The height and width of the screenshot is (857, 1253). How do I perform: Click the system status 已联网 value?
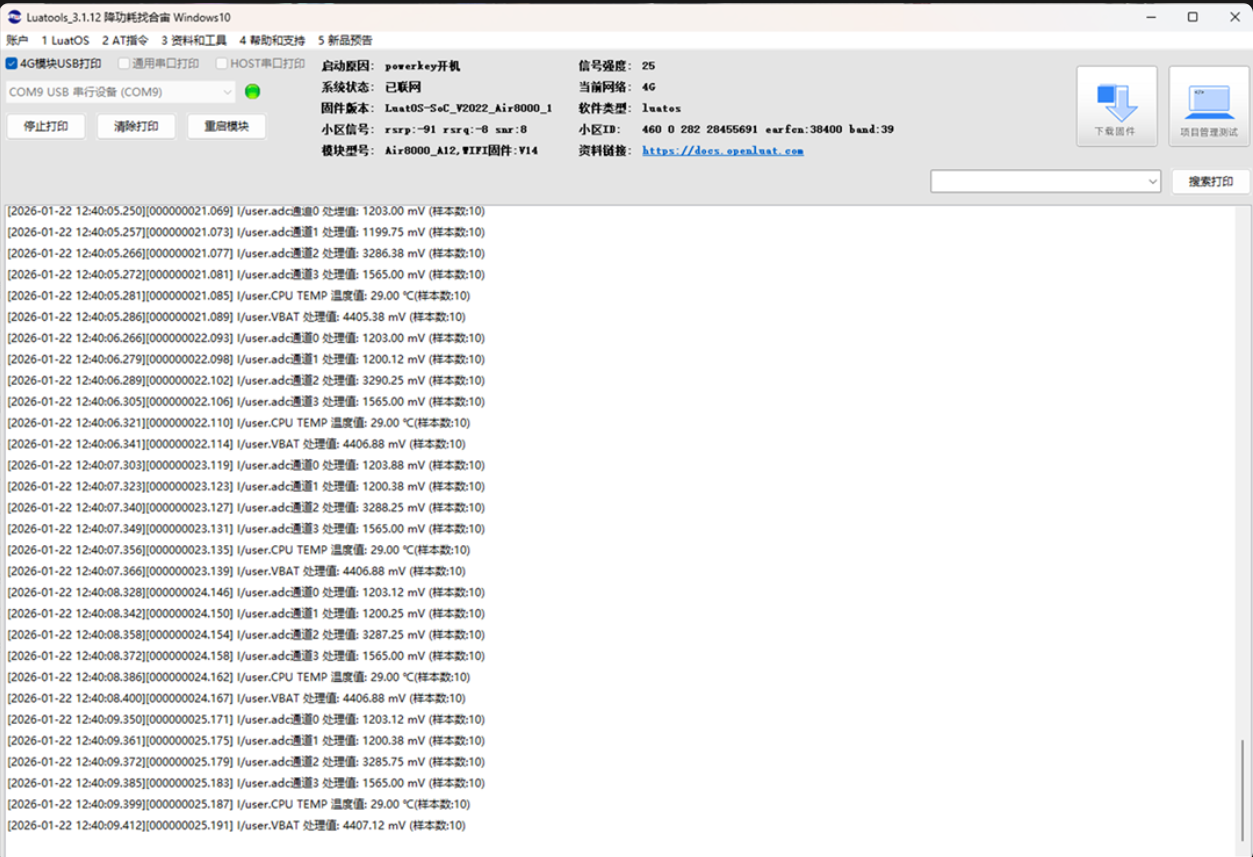pyautogui.click(x=403, y=87)
